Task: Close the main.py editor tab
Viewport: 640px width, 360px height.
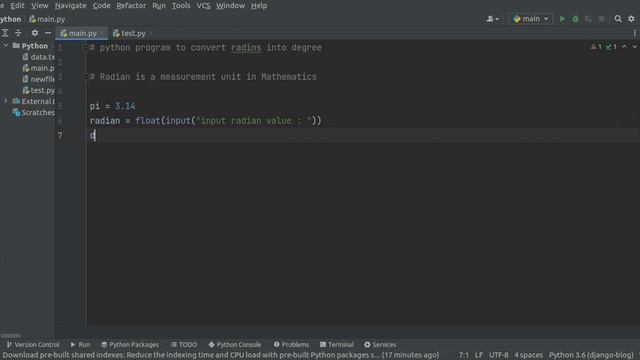Action: click(102, 33)
